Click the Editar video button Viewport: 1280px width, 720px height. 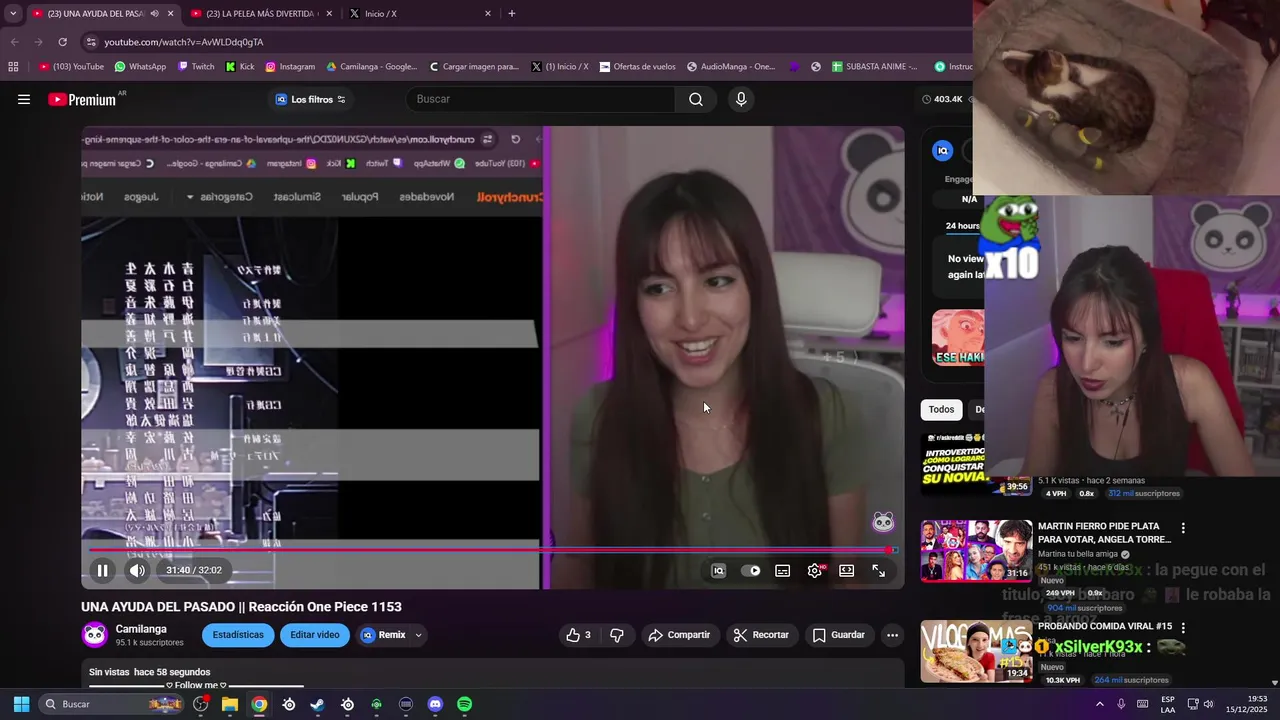pyautogui.click(x=315, y=635)
